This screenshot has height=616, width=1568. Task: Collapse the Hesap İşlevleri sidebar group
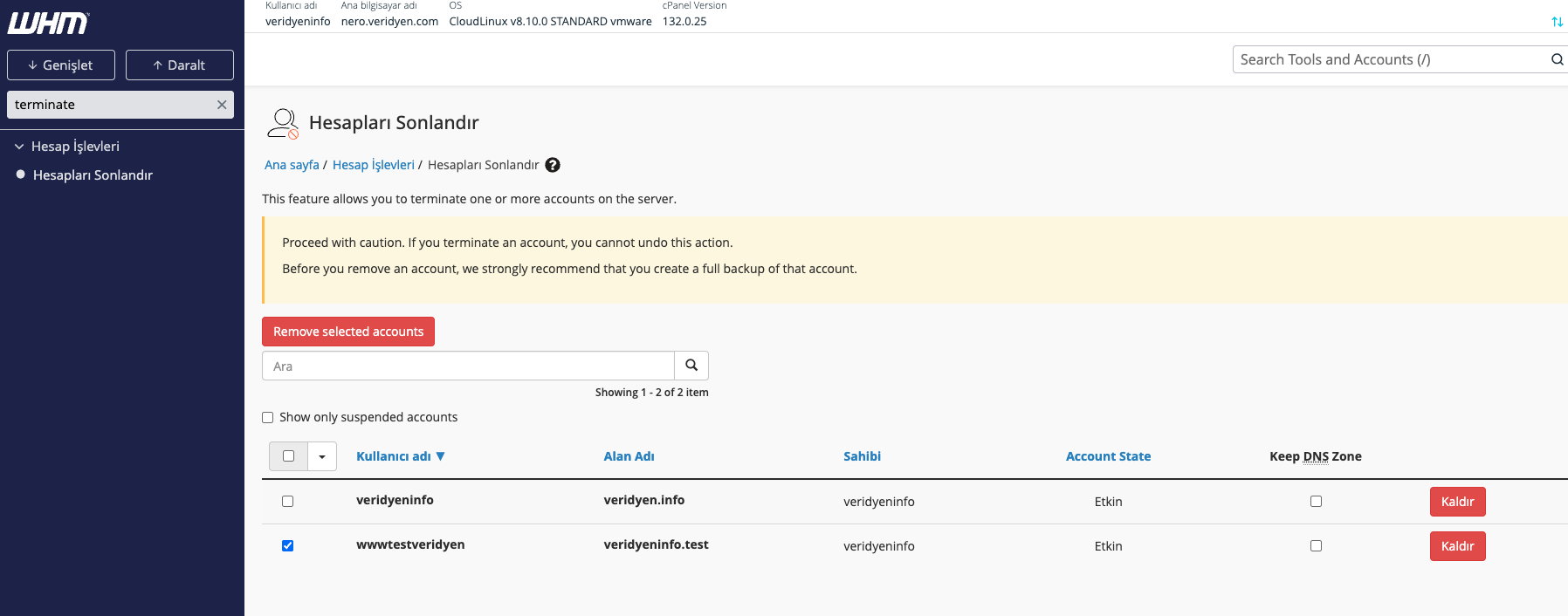19,147
